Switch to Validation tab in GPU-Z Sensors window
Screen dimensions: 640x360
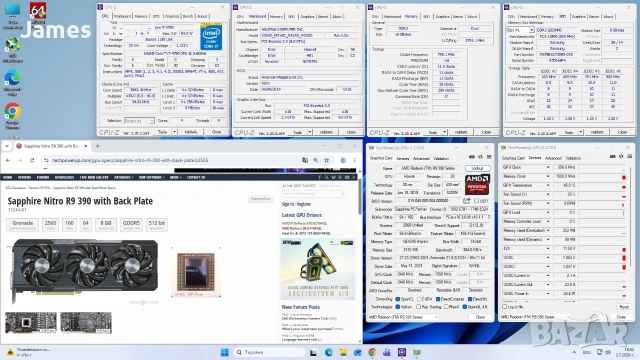pos(573,158)
